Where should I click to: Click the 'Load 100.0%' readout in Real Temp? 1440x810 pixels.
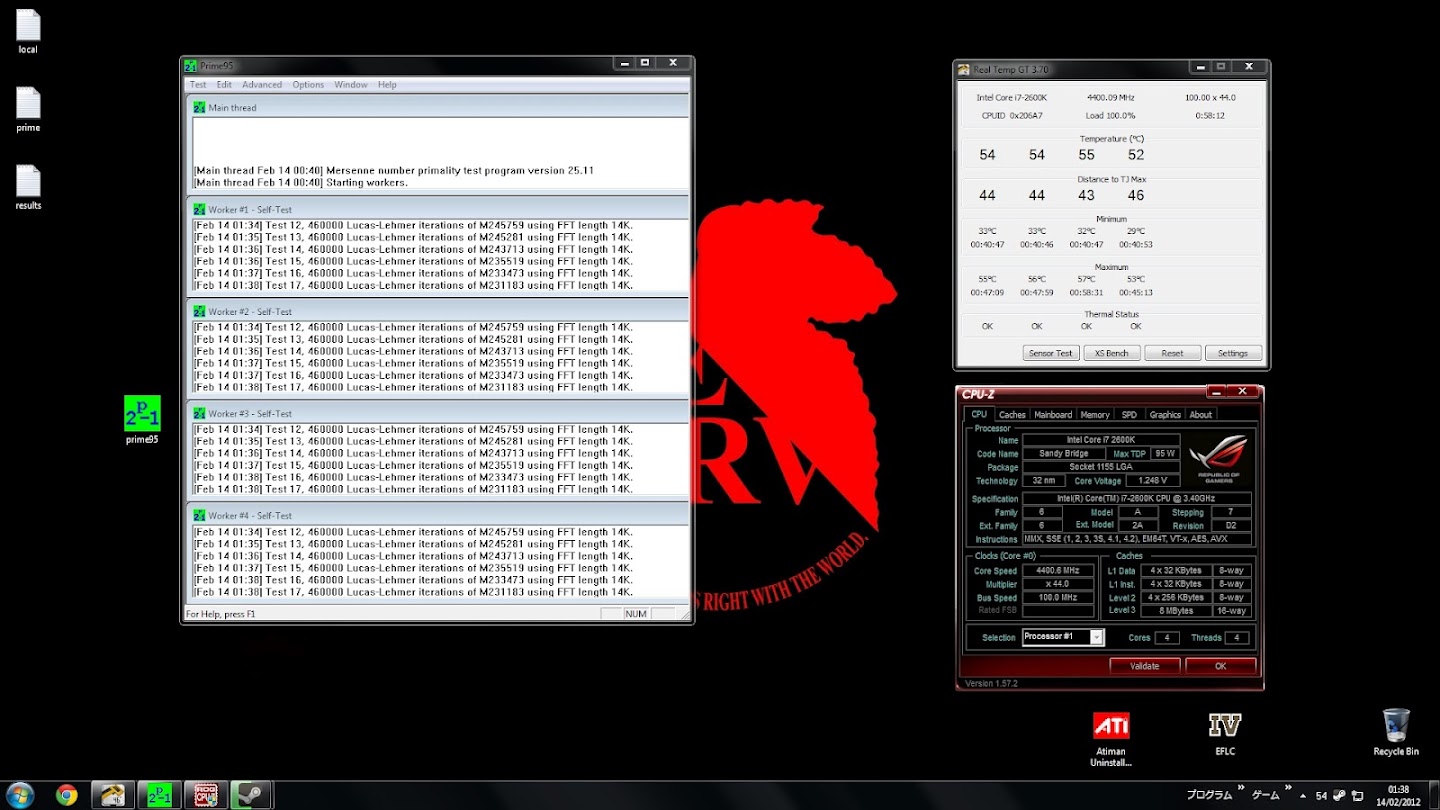pyautogui.click(x=1110, y=115)
